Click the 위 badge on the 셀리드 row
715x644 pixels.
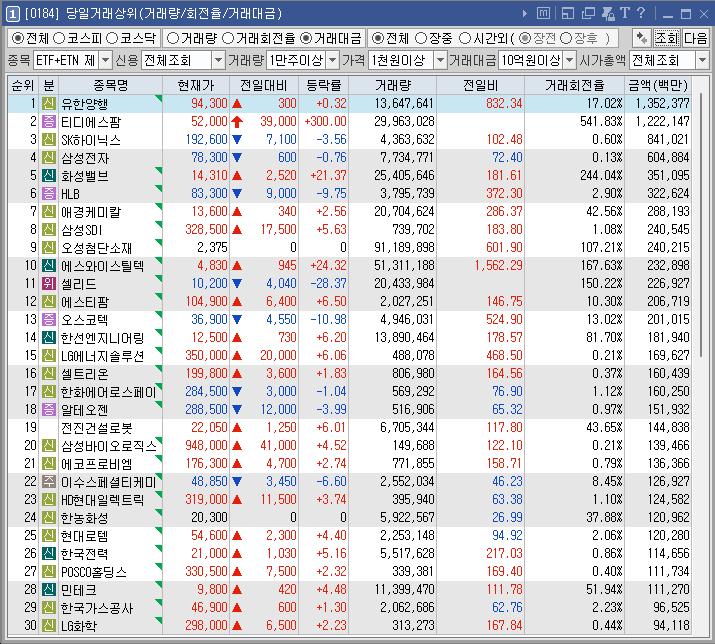click(49, 284)
